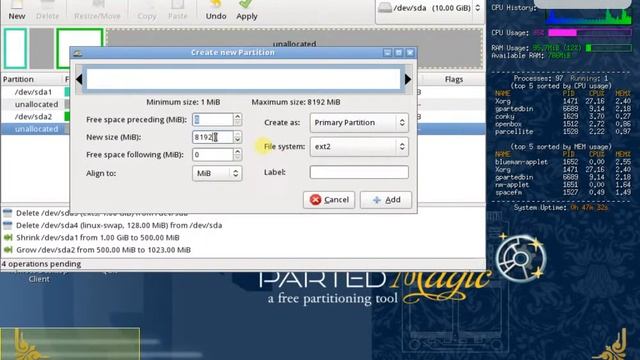Click the Free space following input field
Screen dimensions: 640x360
click(213, 155)
